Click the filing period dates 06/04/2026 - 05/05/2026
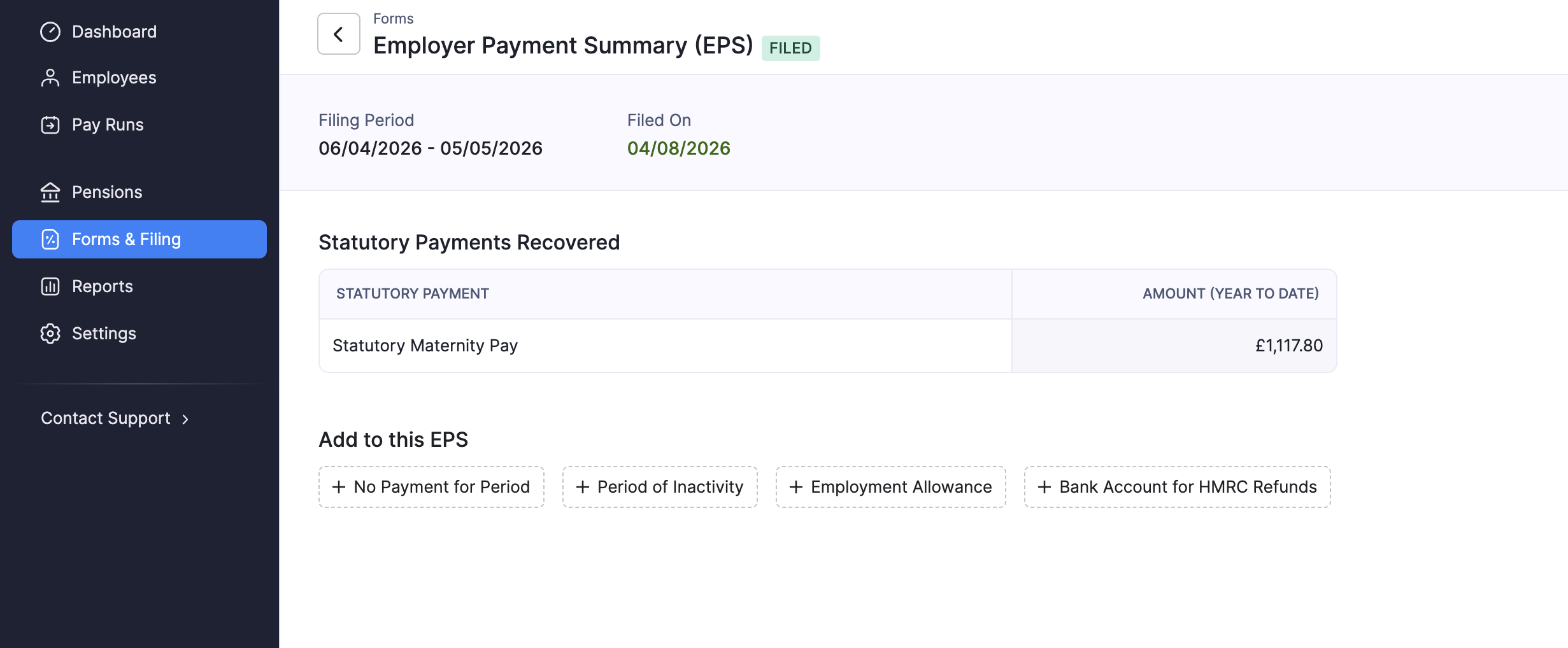The width and height of the screenshot is (1568, 648). [431, 148]
